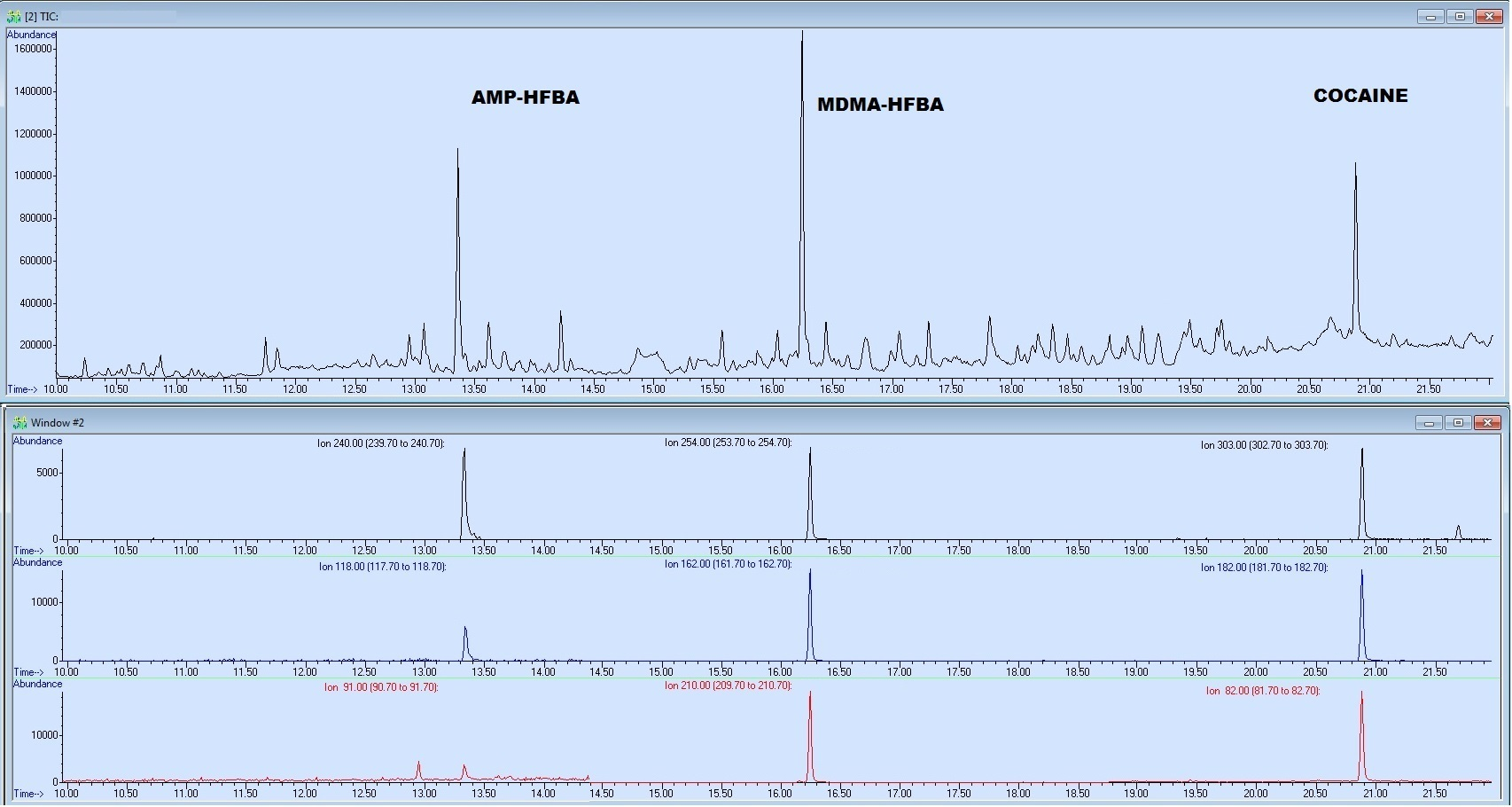The image size is (1512, 807).
Task: Click the black peak under Ion 240.00
Action: (x=464, y=494)
